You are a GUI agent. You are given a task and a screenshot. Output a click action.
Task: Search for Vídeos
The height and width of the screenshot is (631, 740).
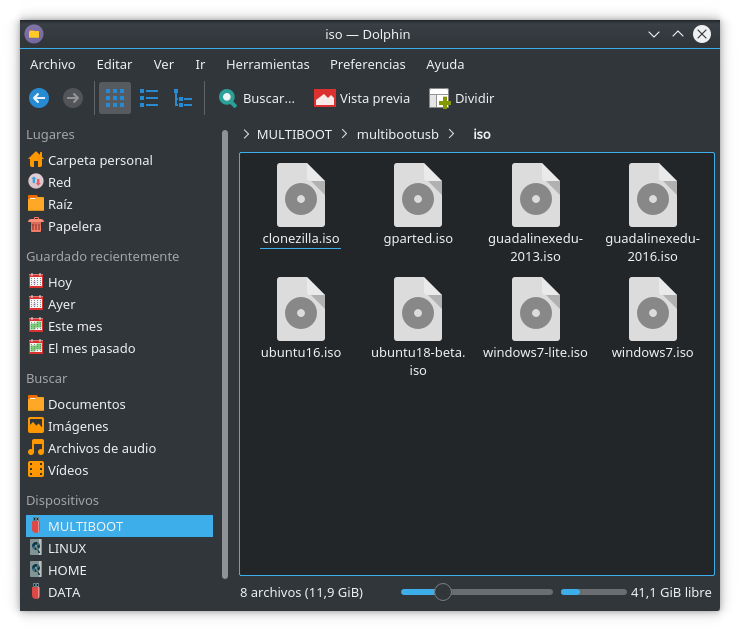[x=119, y=471]
